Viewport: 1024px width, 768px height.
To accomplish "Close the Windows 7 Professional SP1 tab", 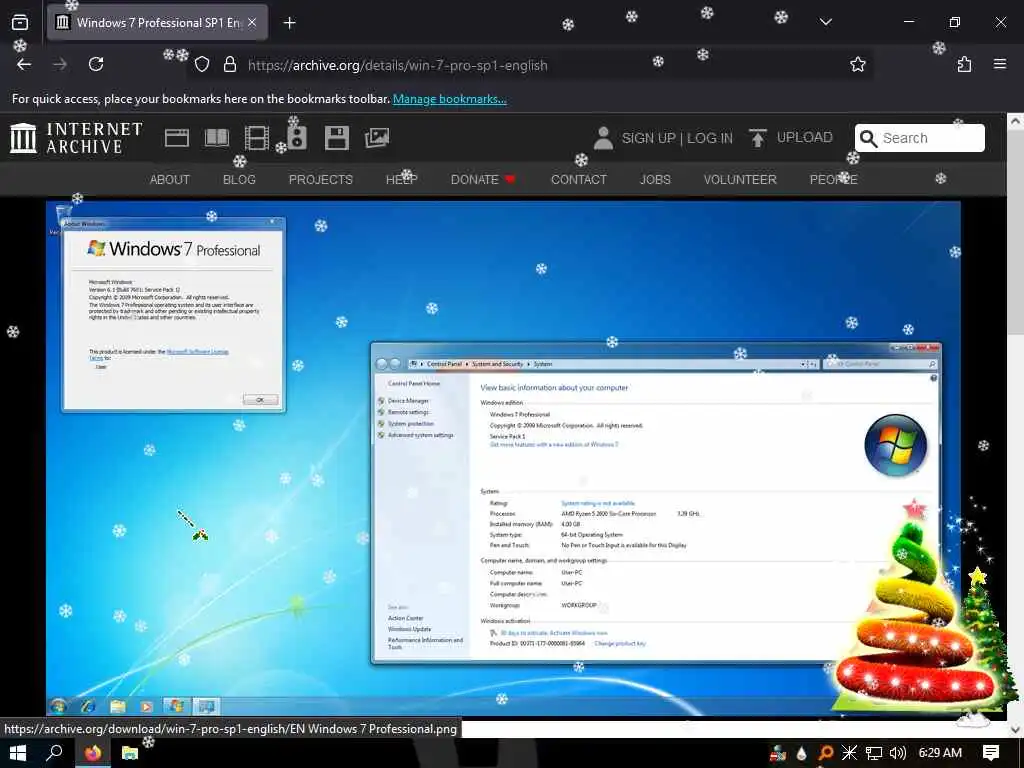I will (252, 23).
